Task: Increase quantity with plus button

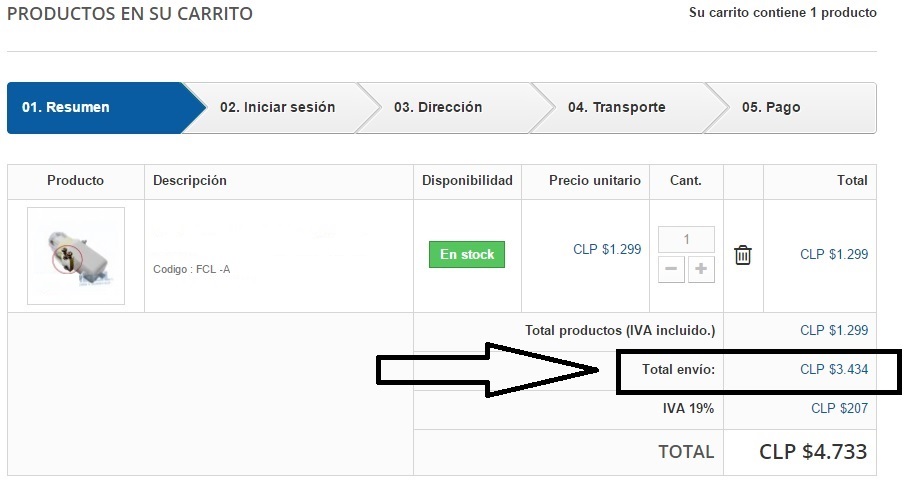Action: [x=702, y=269]
